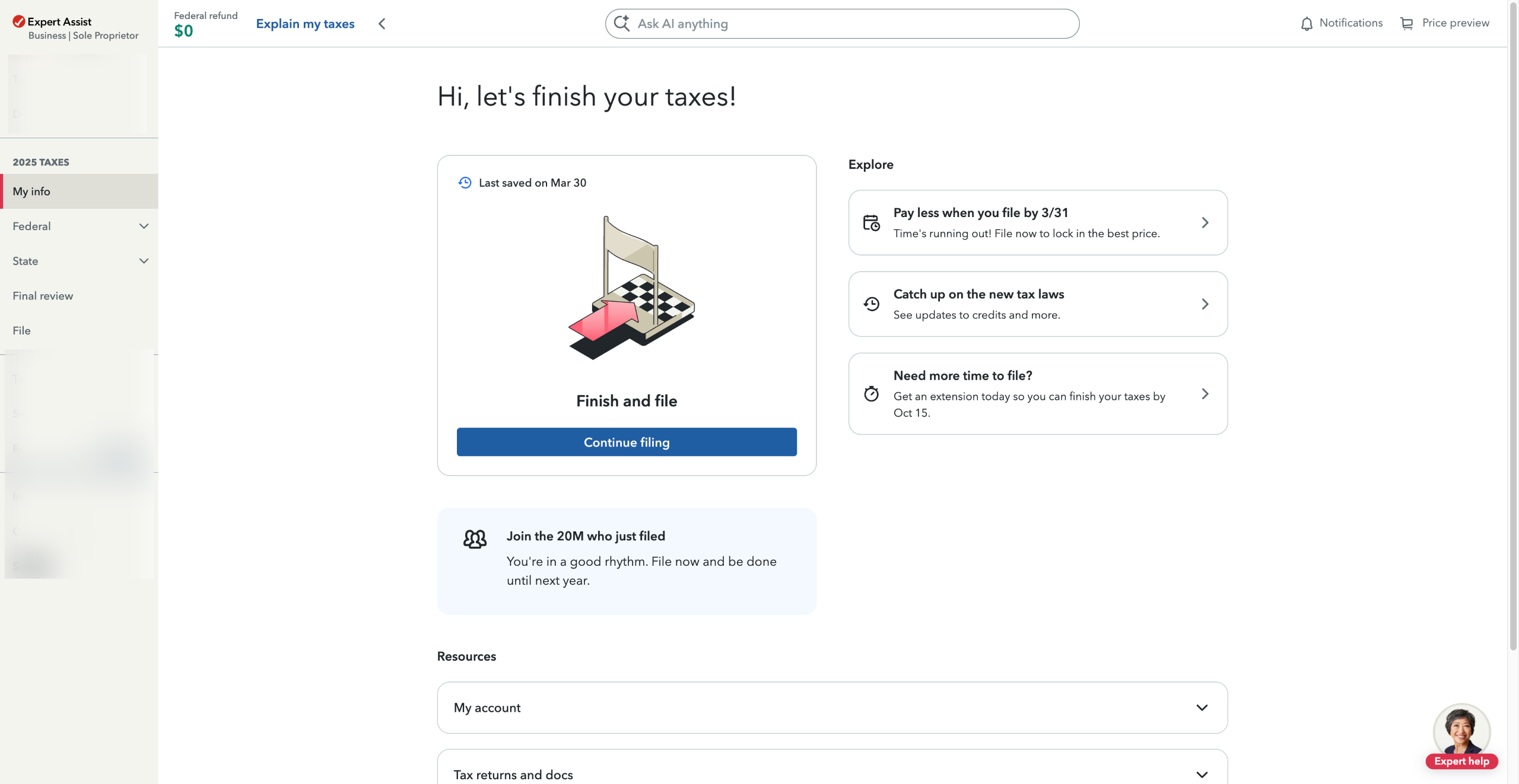The height and width of the screenshot is (784, 1519).
Task: Open My info in the sidebar
Action: pyautogui.click(x=31, y=192)
